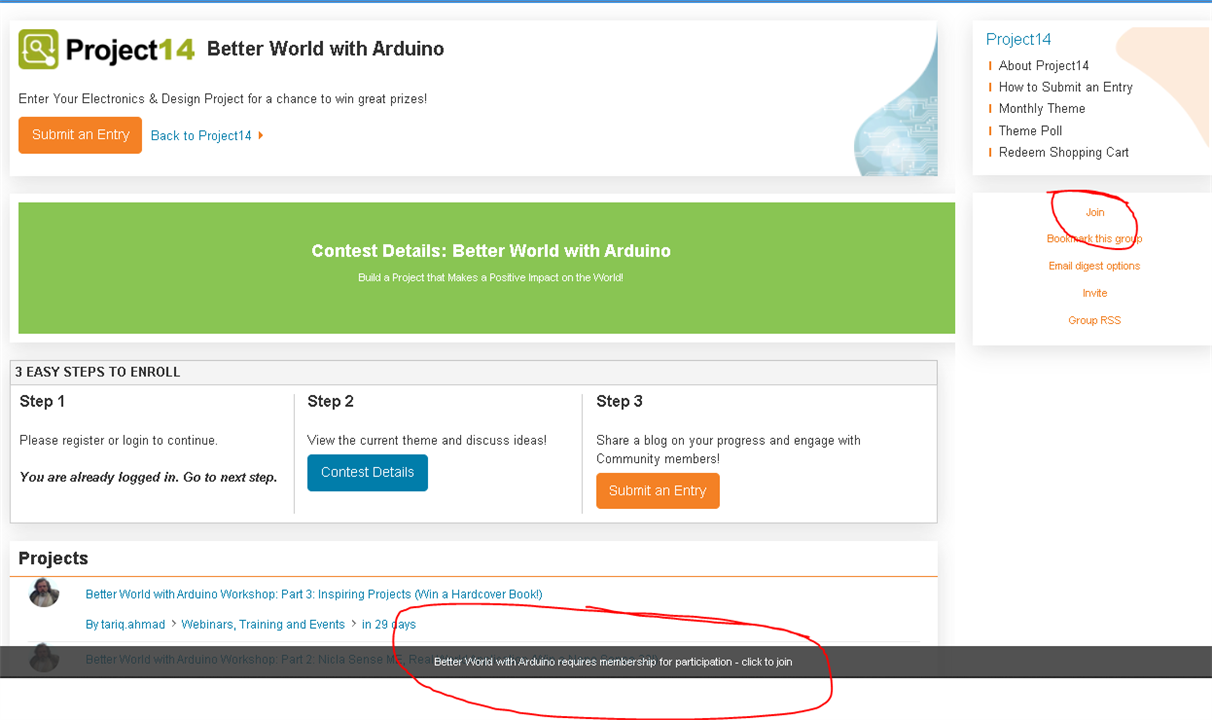
Task: Click Bookmark this group link
Action: pyautogui.click(x=1094, y=239)
